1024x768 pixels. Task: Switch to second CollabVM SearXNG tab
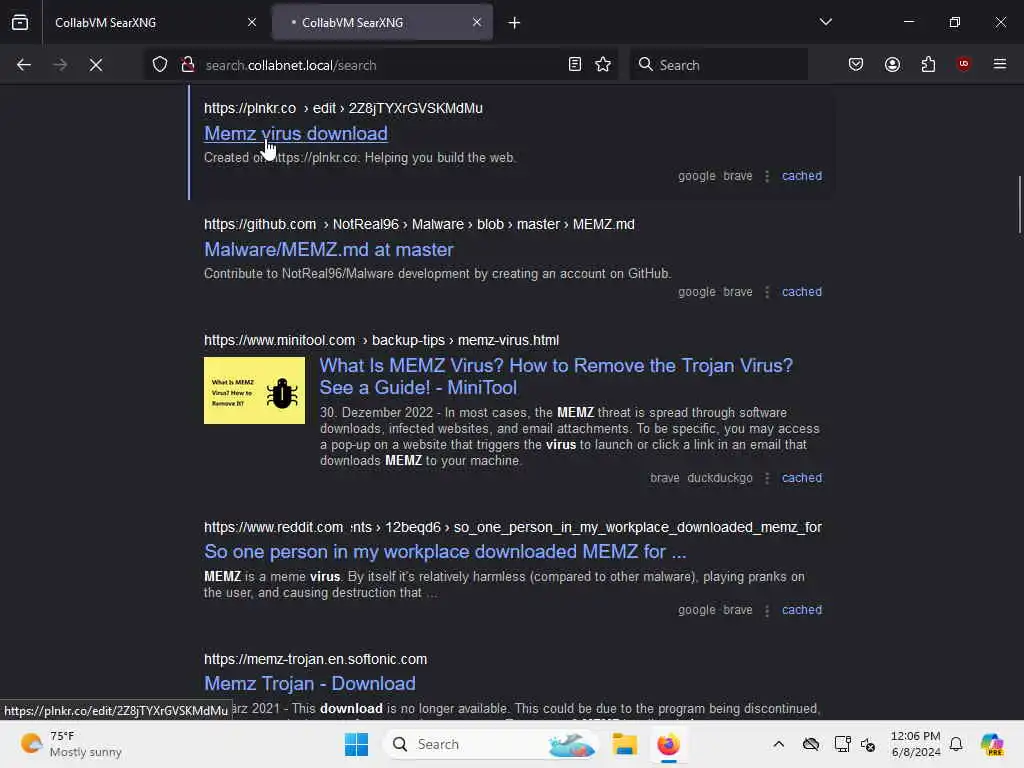pos(383,22)
